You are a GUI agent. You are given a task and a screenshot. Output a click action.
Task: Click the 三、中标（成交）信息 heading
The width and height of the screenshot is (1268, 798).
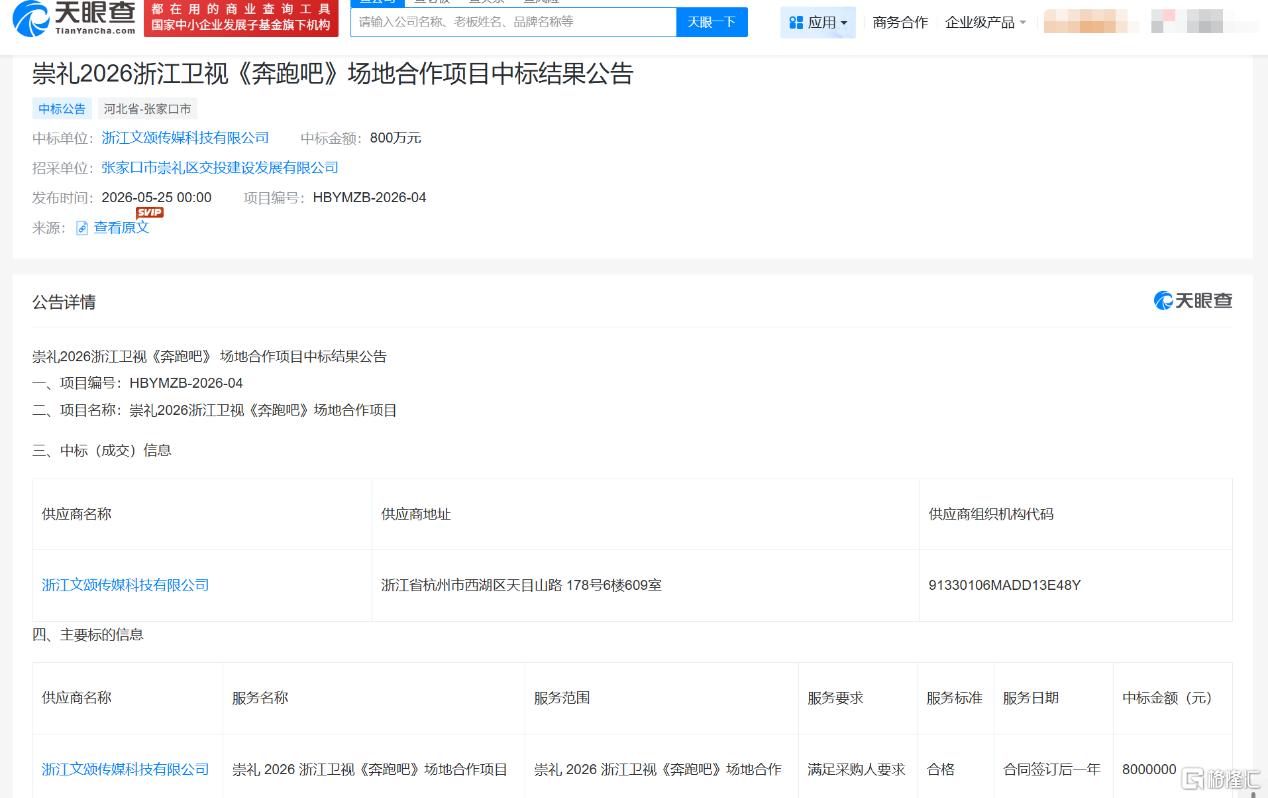click(x=102, y=450)
